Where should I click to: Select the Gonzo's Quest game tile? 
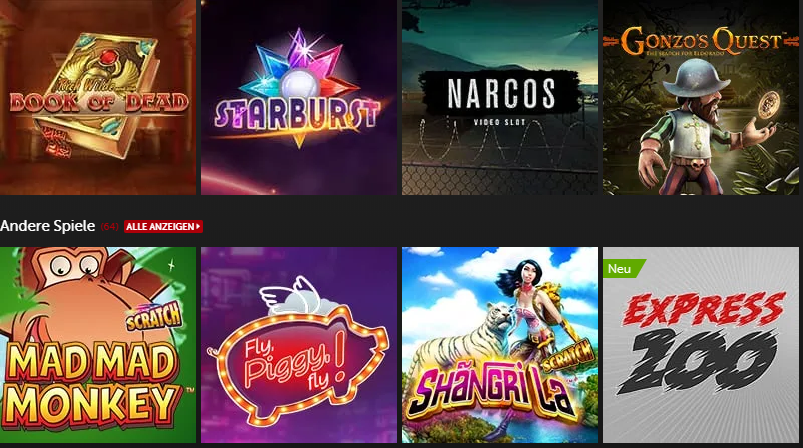point(701,97)
